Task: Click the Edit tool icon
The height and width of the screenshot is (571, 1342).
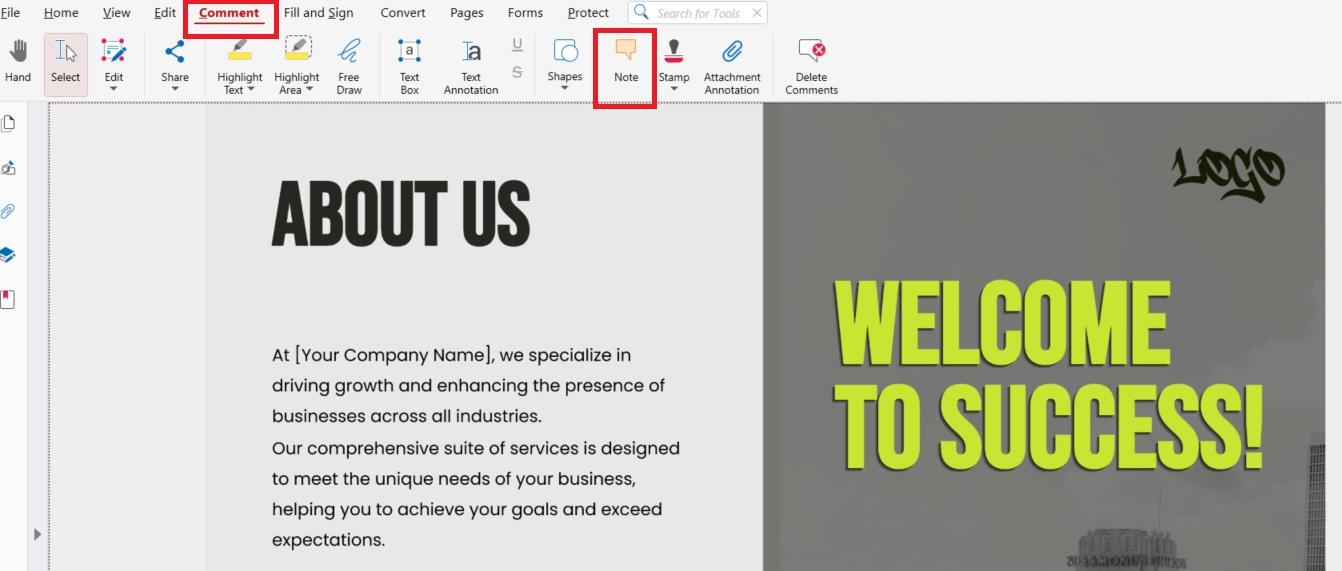Action: click(114, 52)
